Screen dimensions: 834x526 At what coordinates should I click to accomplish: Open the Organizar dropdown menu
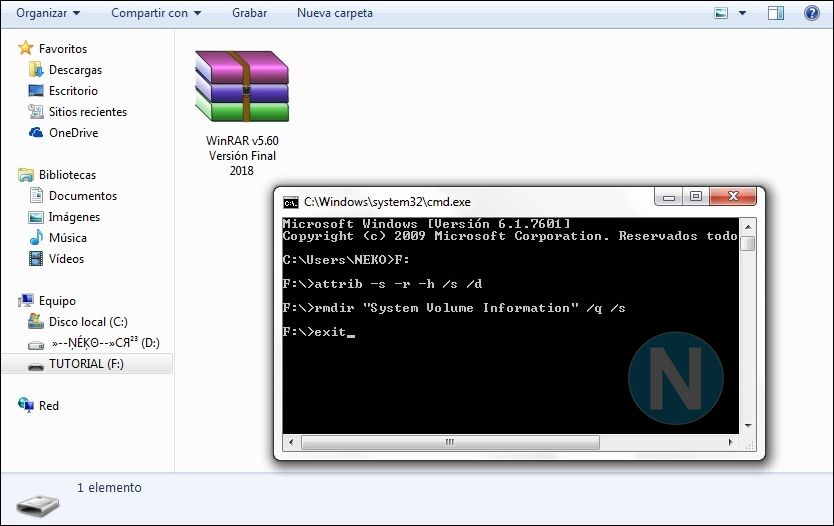pos(48,13)
